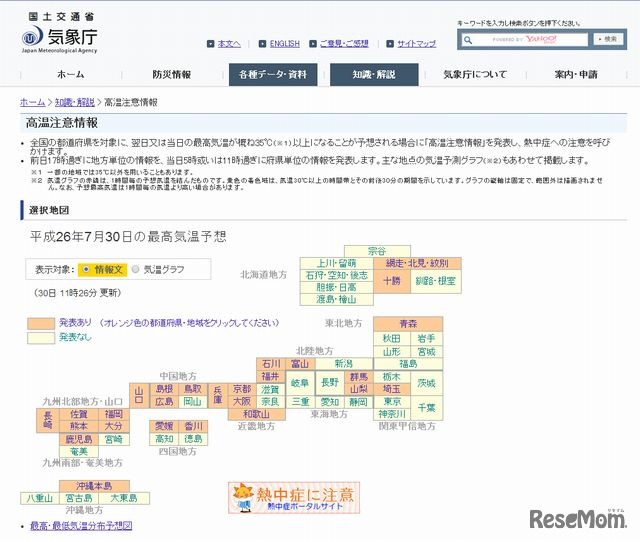640x542 pixels.
Task: Open the ご意見・ご感想 link
Action: pos(344,44)
